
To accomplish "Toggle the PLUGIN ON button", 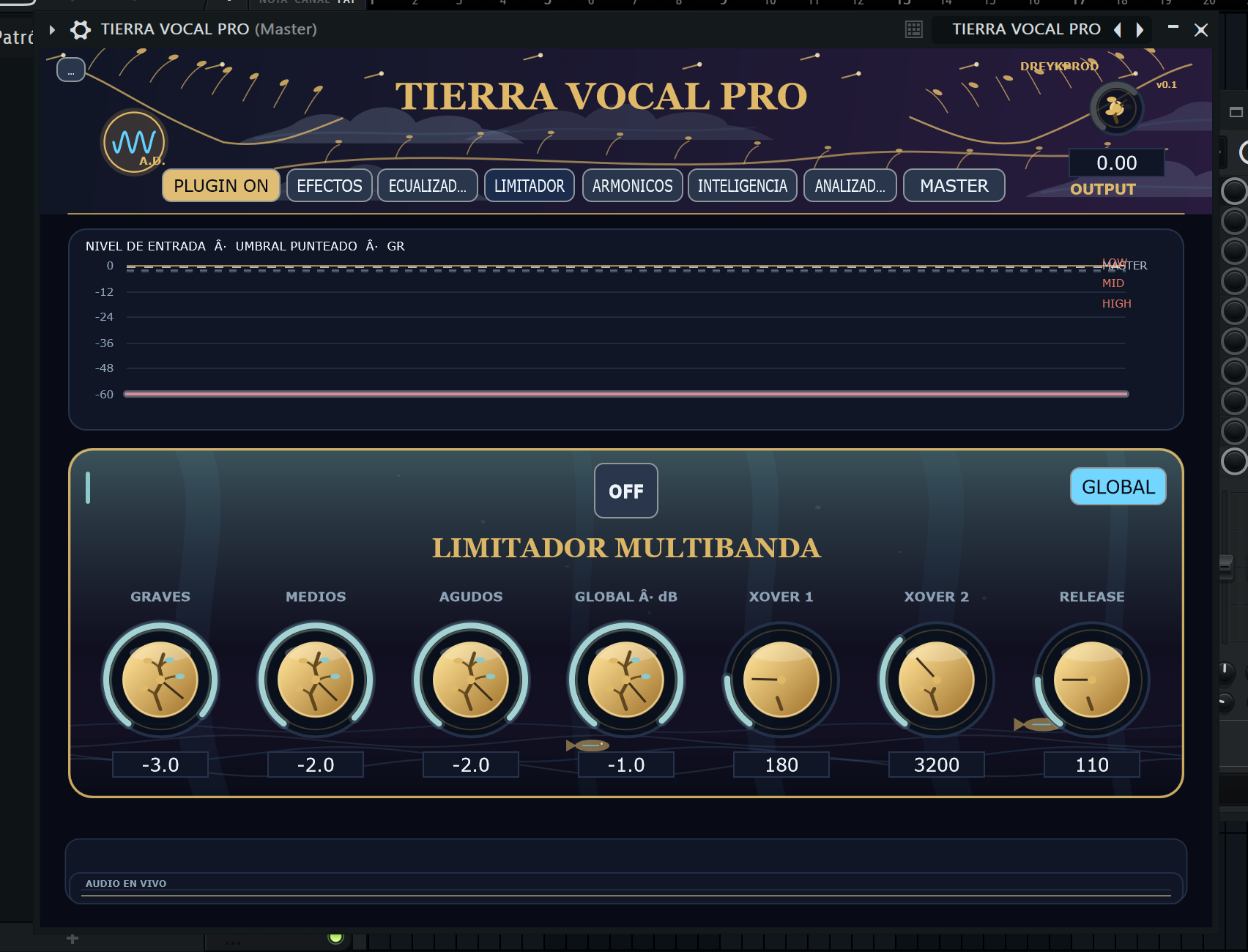I will (x=221, y=185).
